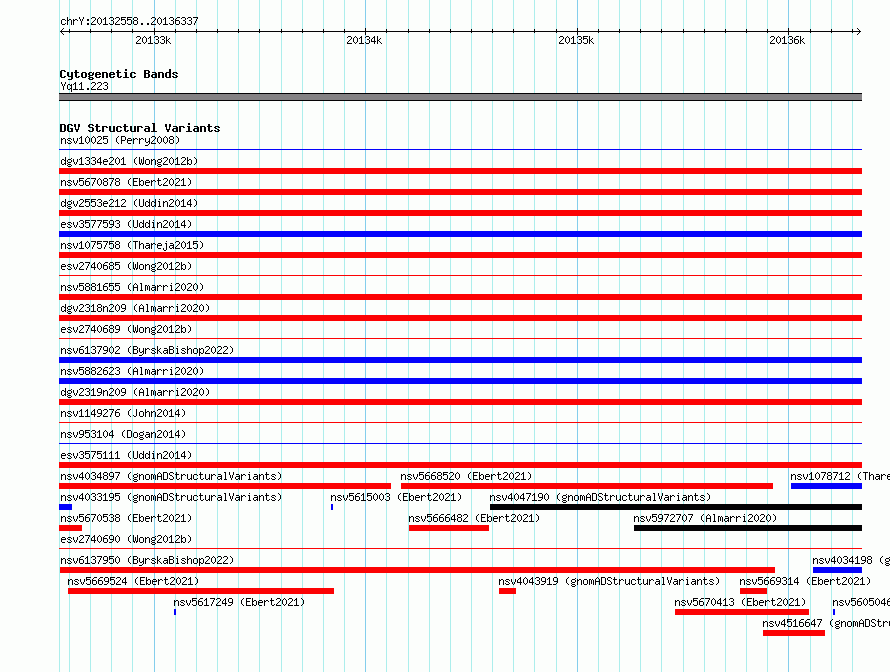Click nsv4033195 (gnomADStructuralVariants) label
The height and width of the screenshot is (672, 890).
click(x=171, y=497)
